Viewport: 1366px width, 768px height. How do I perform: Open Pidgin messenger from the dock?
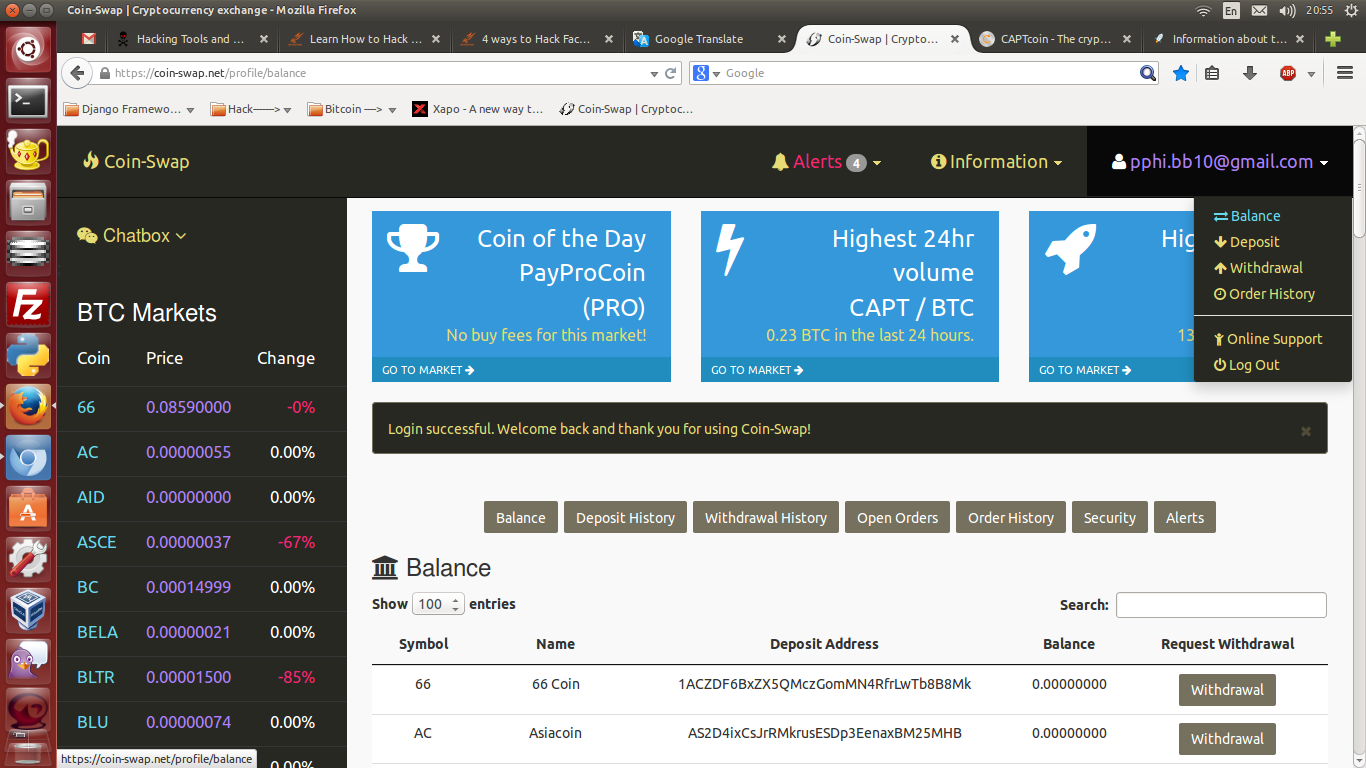(28, 662)
